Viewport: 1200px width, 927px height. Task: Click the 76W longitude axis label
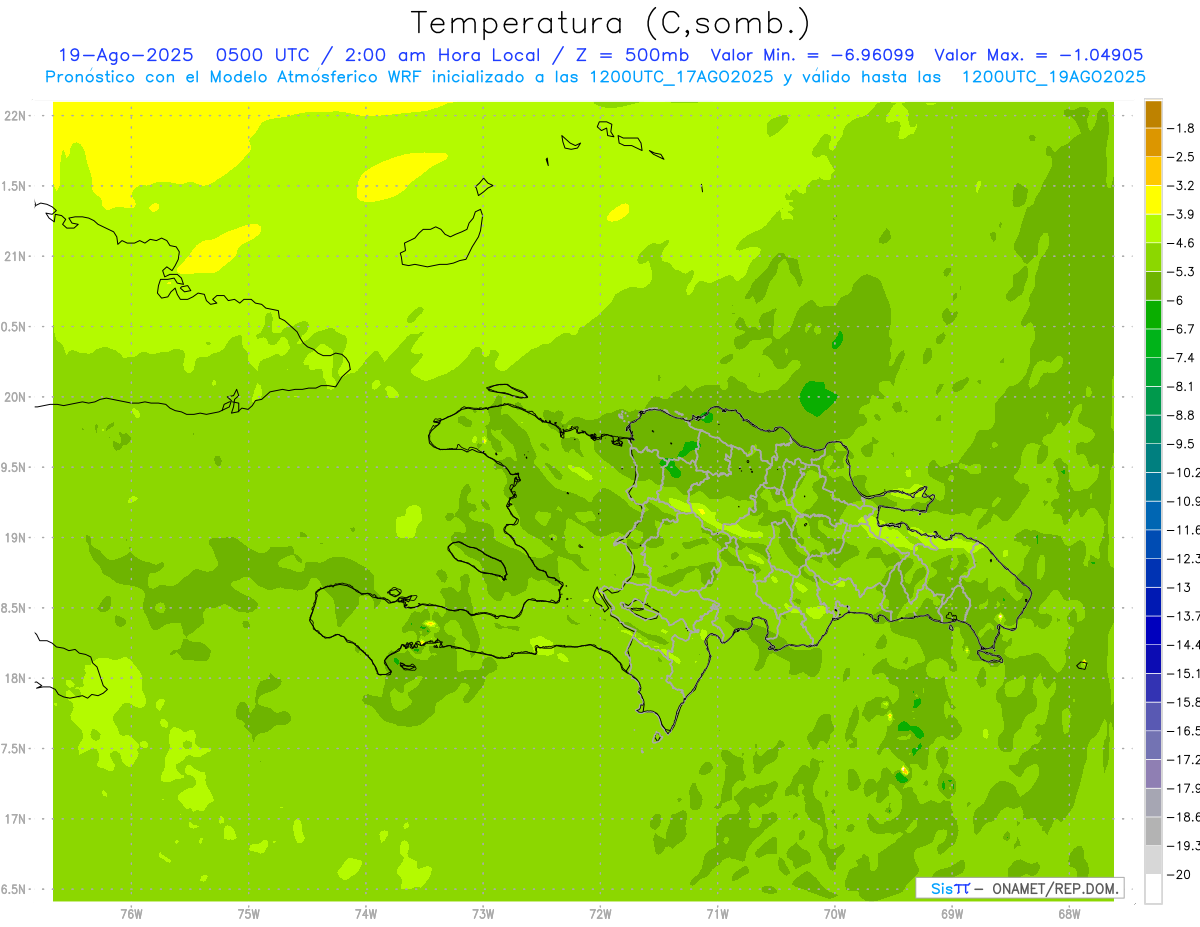(x=131, y=914)
